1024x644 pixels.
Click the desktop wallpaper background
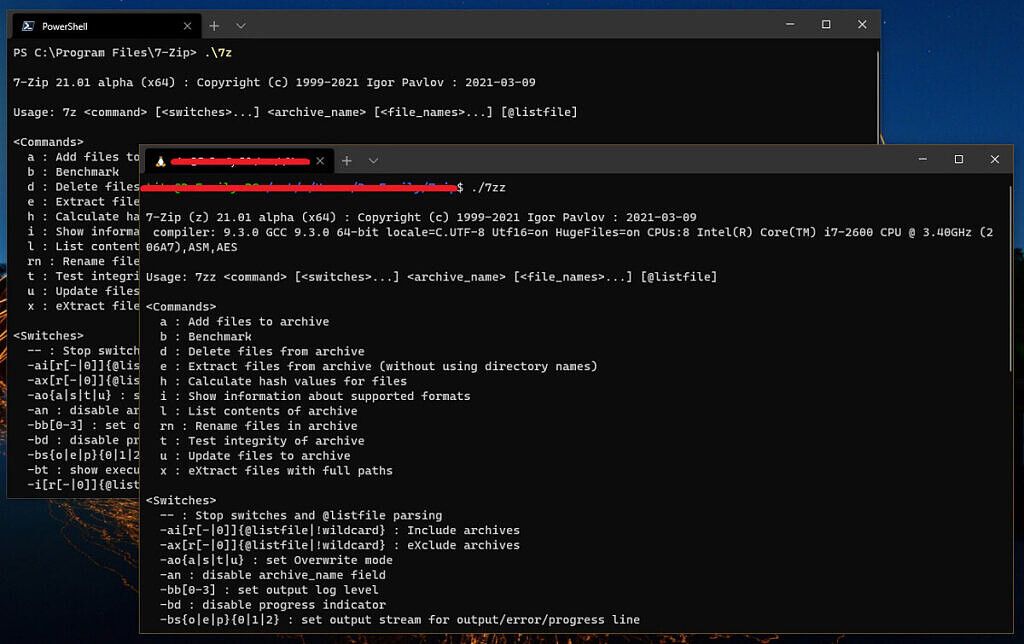tap(60, 600)
